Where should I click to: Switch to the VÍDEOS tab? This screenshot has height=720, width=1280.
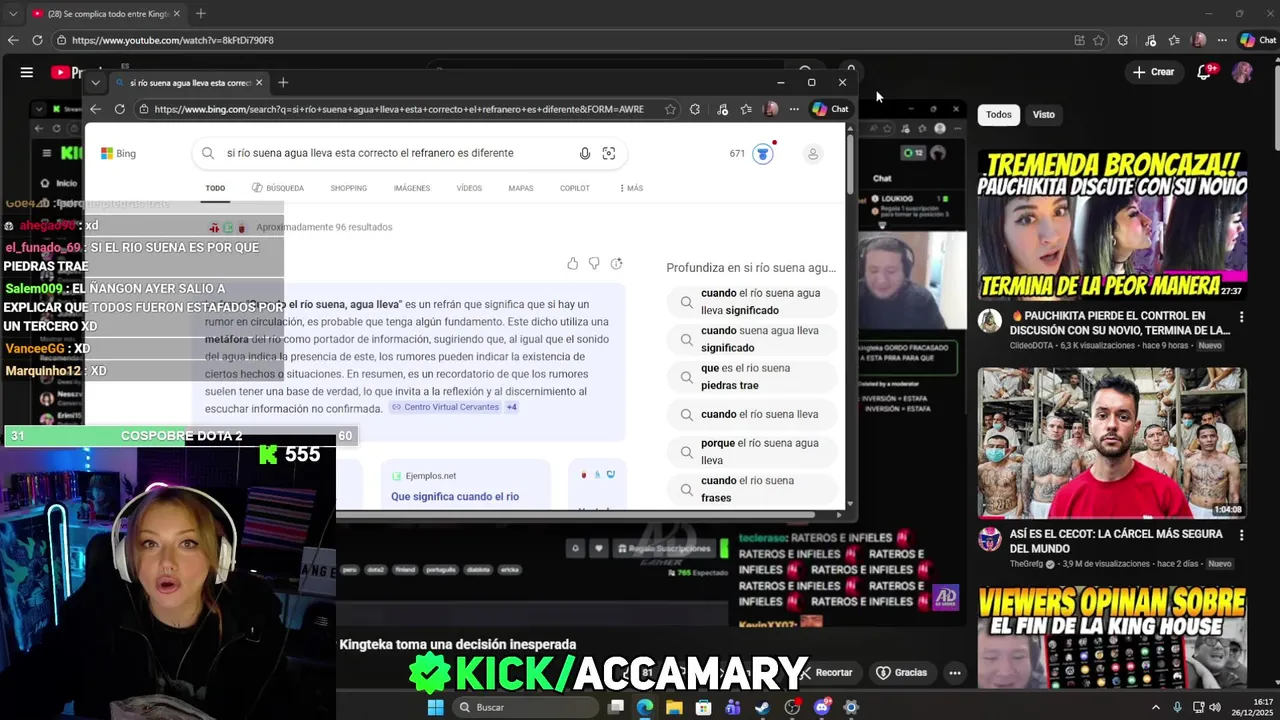click(x=469, y=188)
